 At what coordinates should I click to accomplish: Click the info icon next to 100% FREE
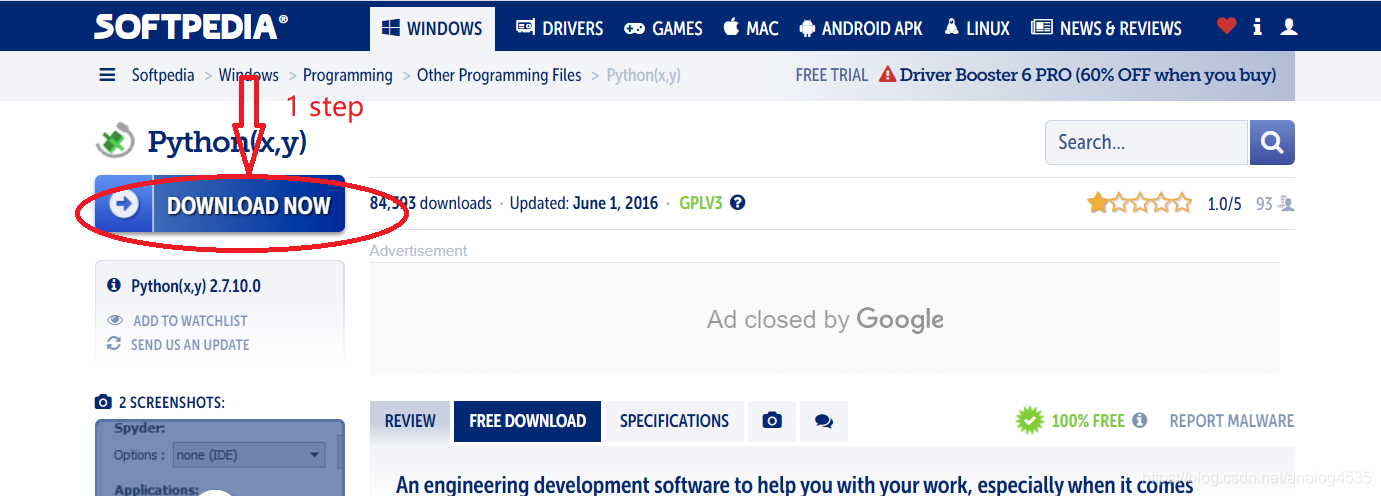(x=1139, y=421)
